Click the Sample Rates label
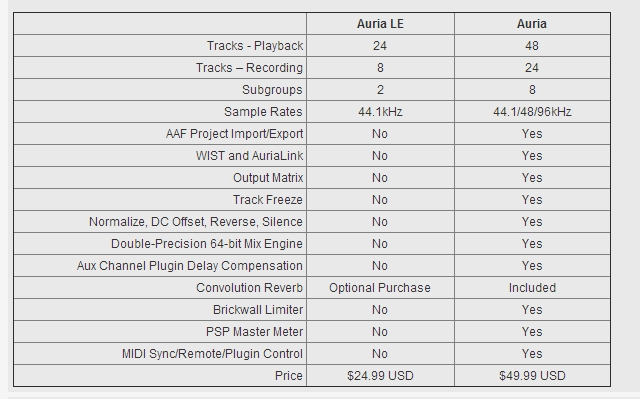The width and height of the screenshot is (640, 399). pyautogui.click(x=263, y=112)
